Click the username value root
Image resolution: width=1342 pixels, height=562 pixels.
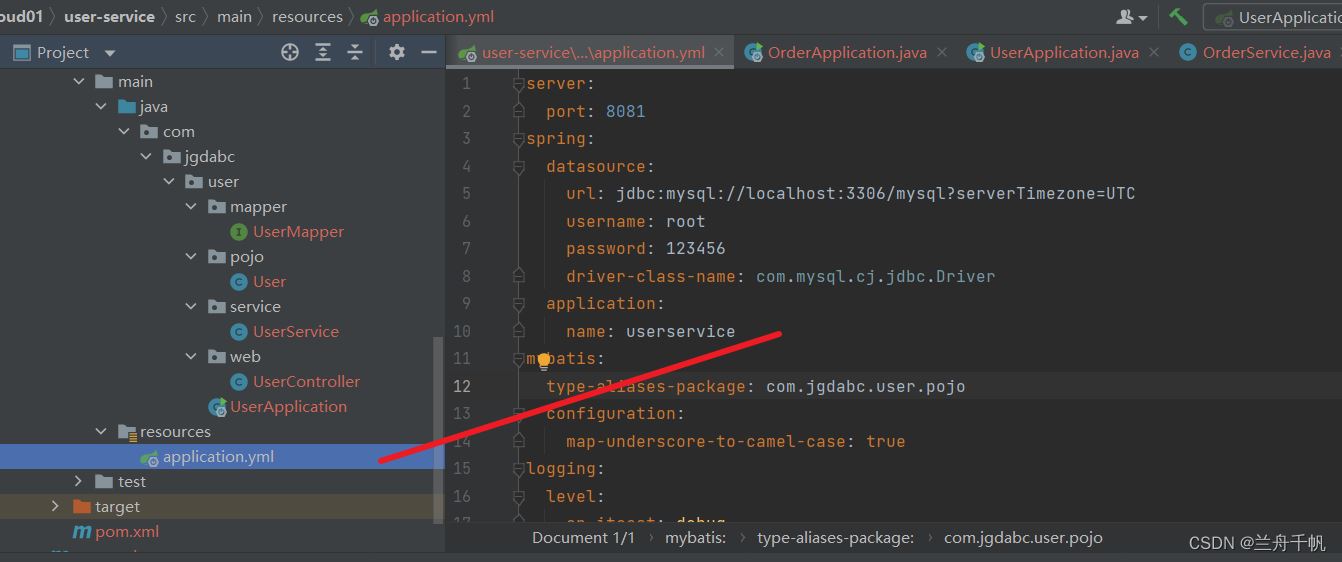[x=685, y=221]
